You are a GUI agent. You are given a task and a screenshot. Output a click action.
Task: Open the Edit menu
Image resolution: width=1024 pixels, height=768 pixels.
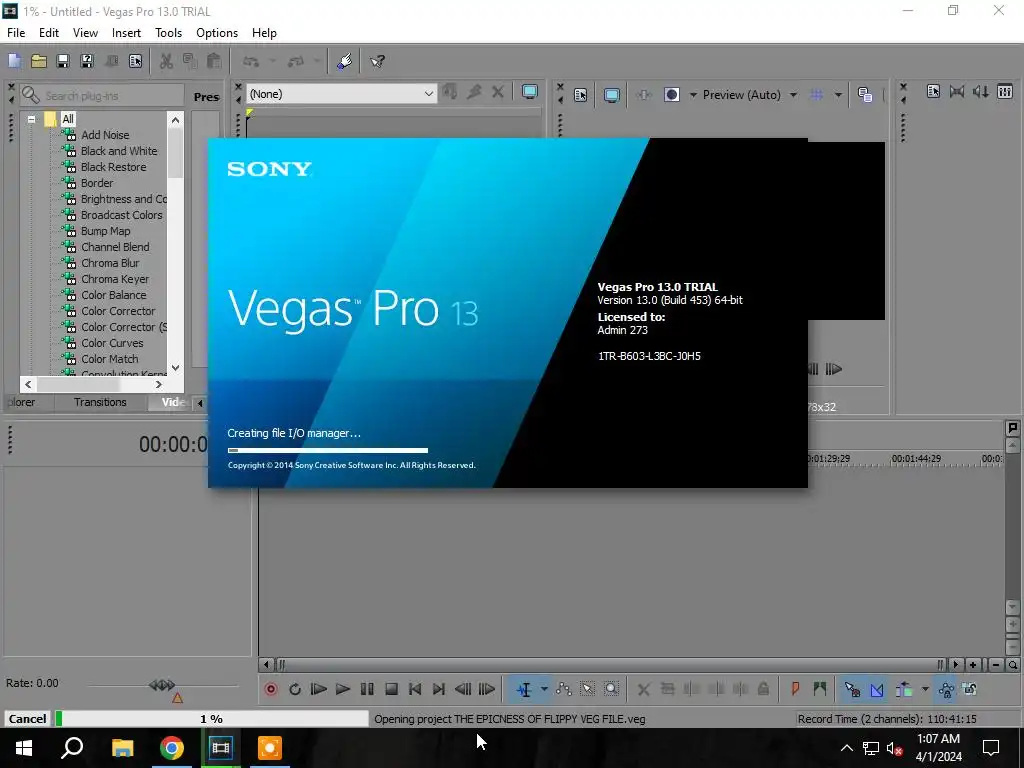coord(49,33)
